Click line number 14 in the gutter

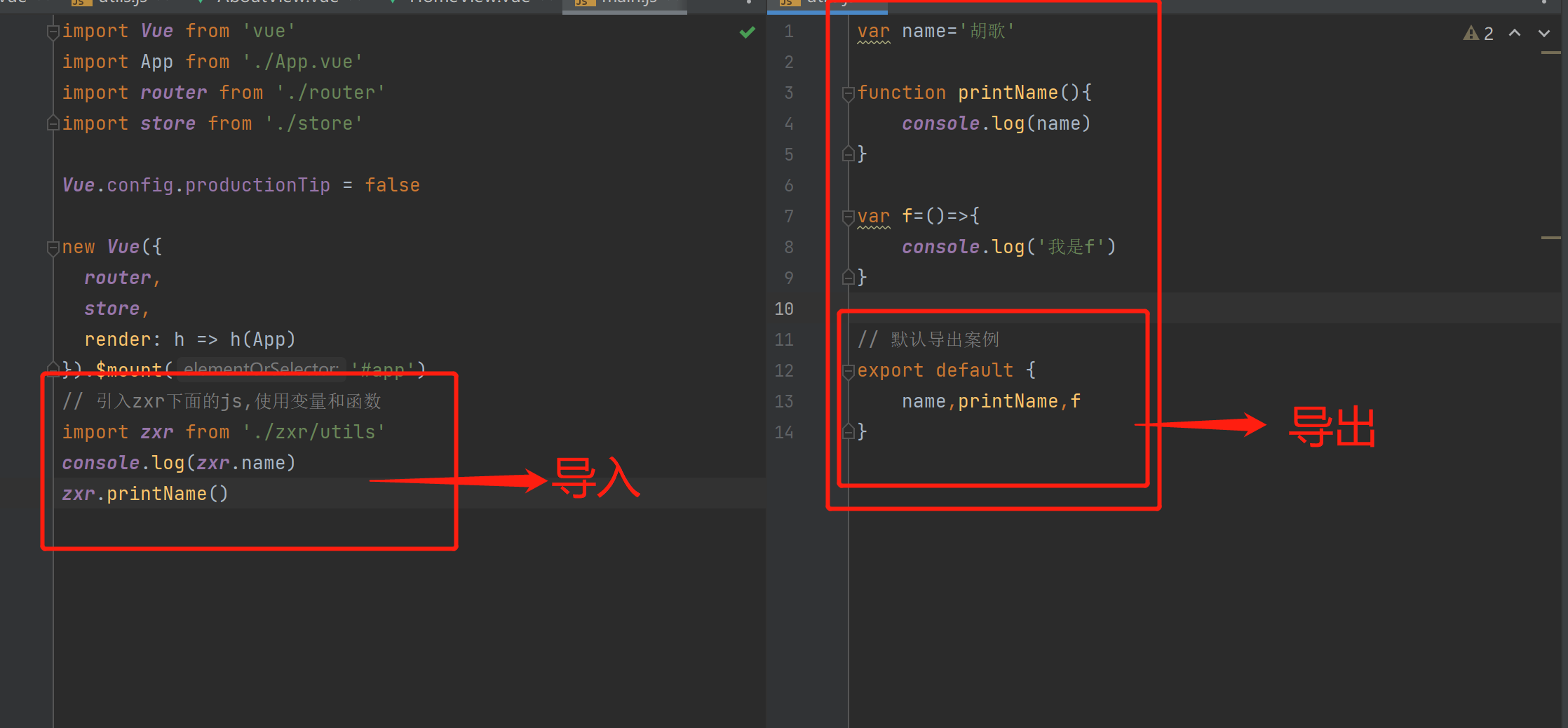[x=784, y=433]
